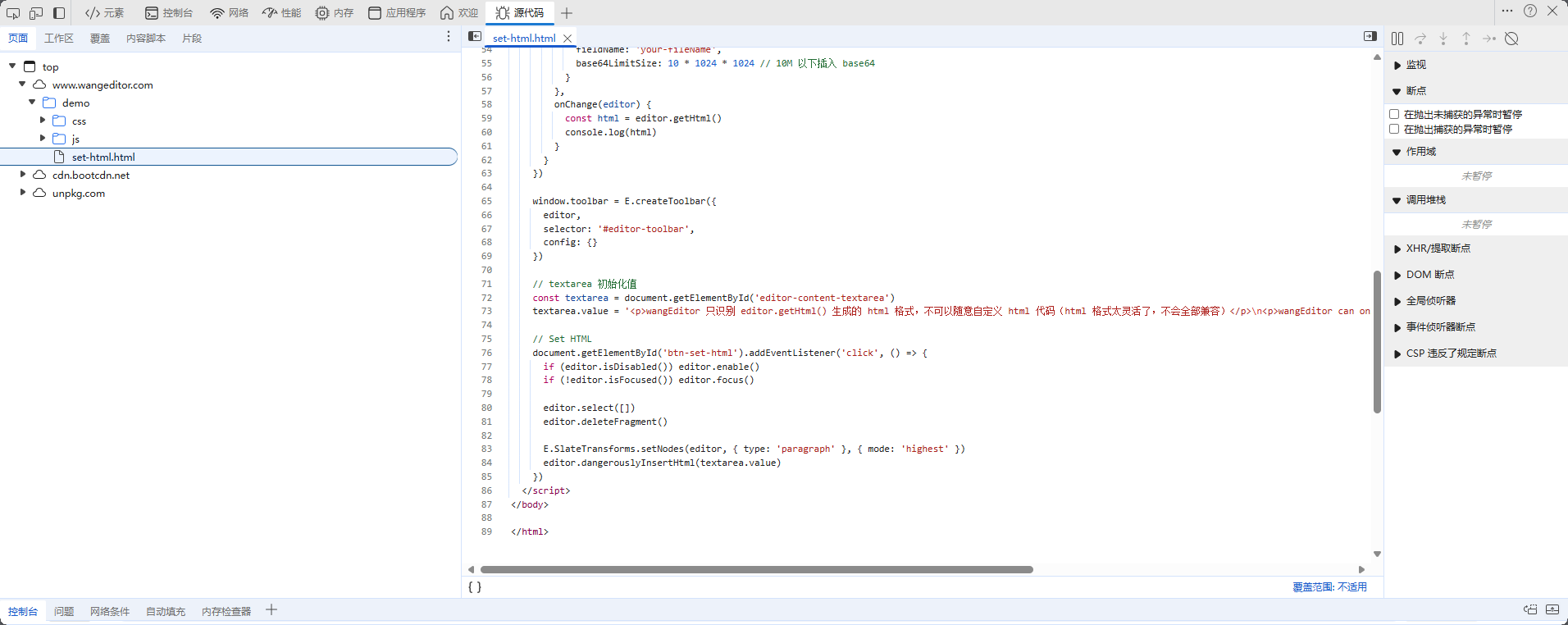The image size is (1568, 625).
Task: Expand the quick view drawer icon
Action: point(1552,610)
